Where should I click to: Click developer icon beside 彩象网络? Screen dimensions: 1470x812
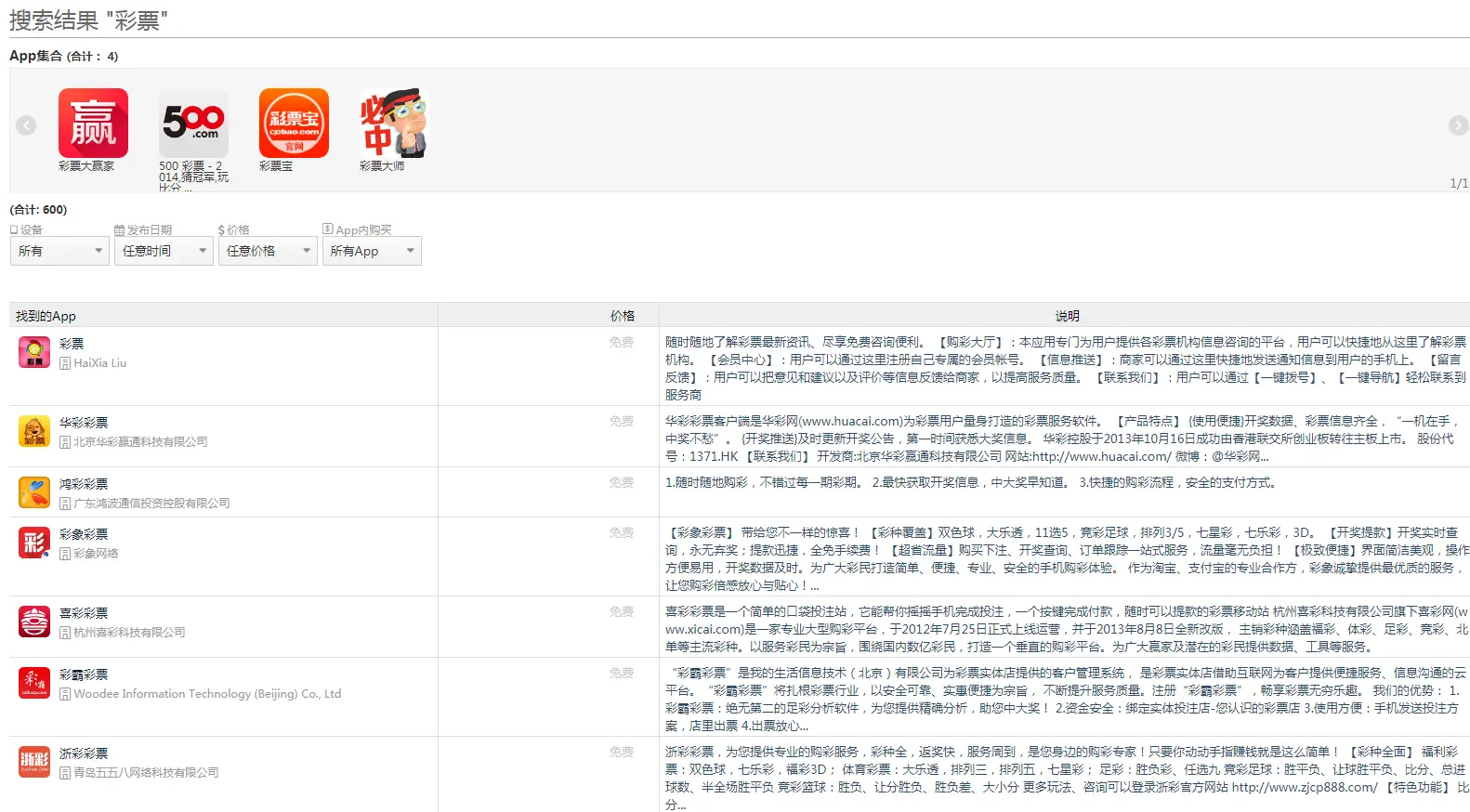[65, 554]
